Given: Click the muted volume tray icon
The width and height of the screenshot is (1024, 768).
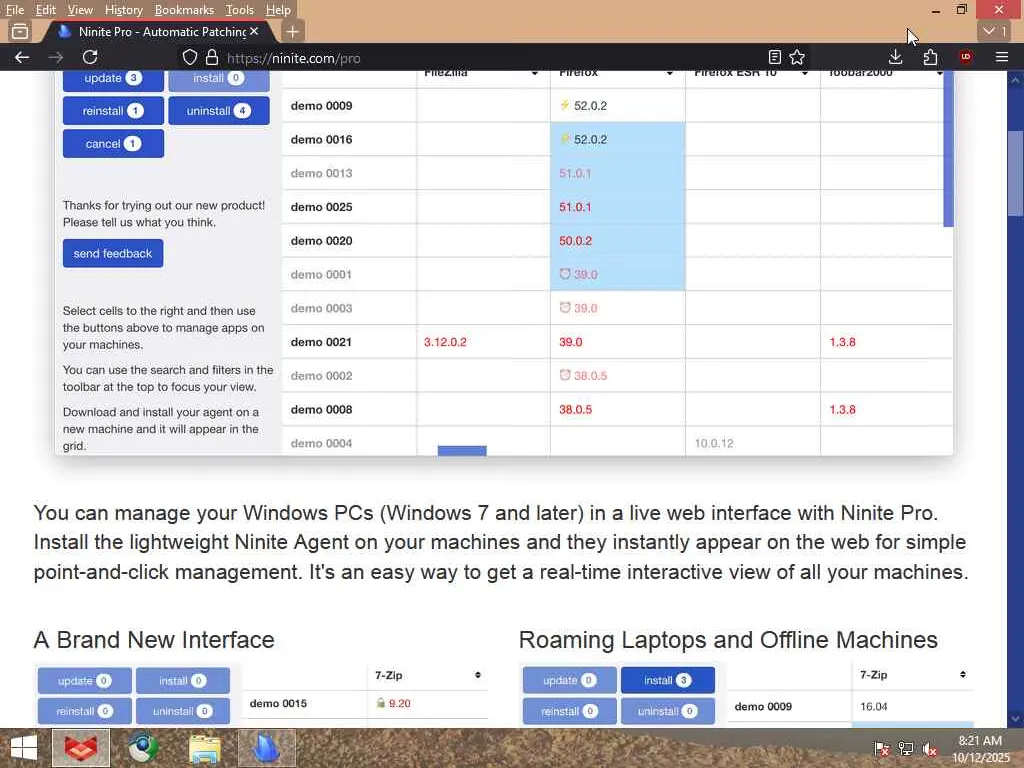Looking at the screenshot, I should pyautogui.click(x=929, y=749).
